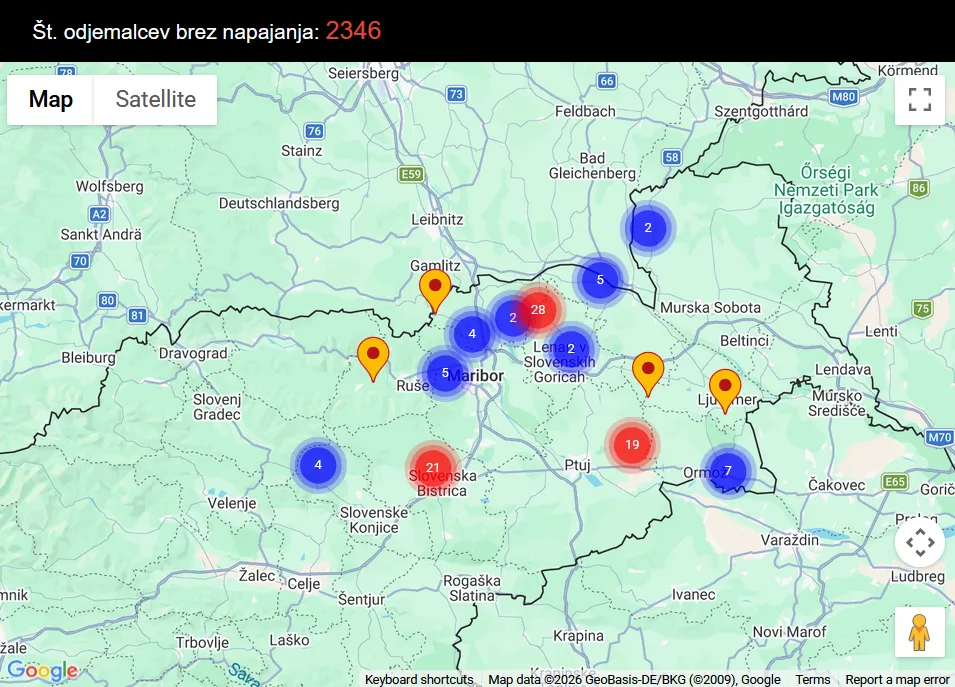Enter fullscreen mode on the map
Viewport: 955px width, 687px height.
919,98
